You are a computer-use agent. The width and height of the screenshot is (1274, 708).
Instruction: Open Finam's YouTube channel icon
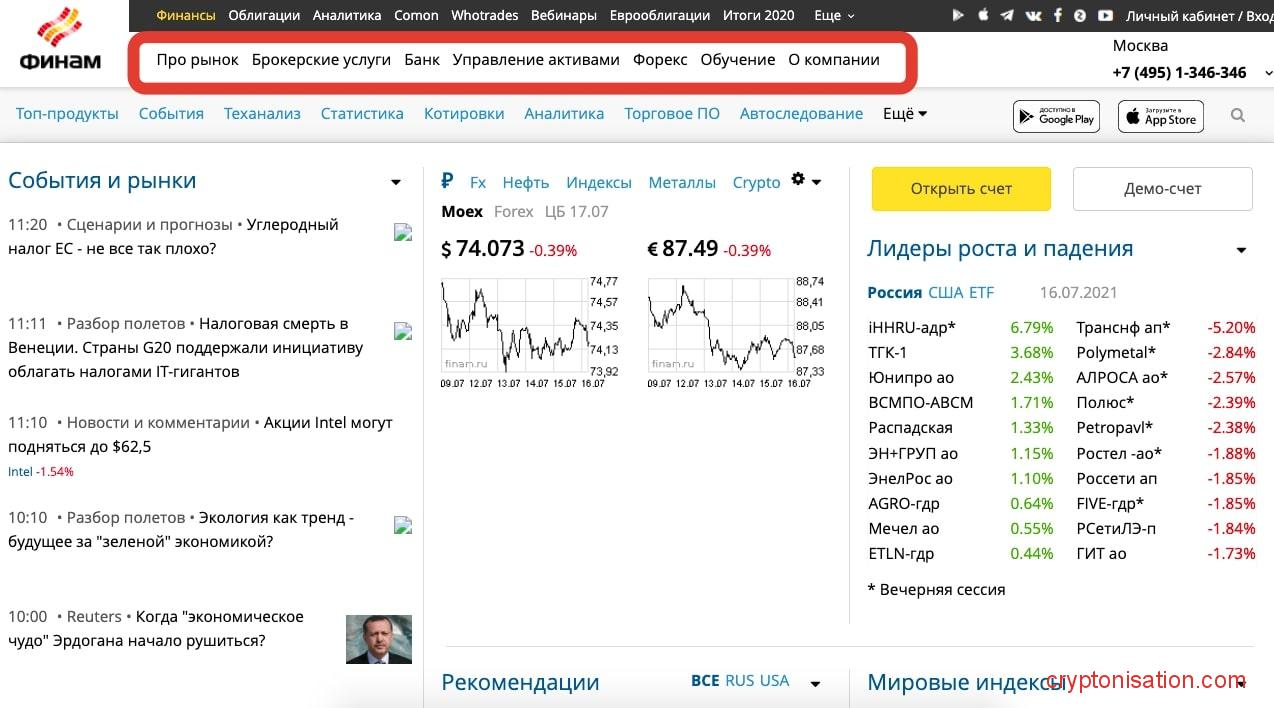pos(1105,15)
